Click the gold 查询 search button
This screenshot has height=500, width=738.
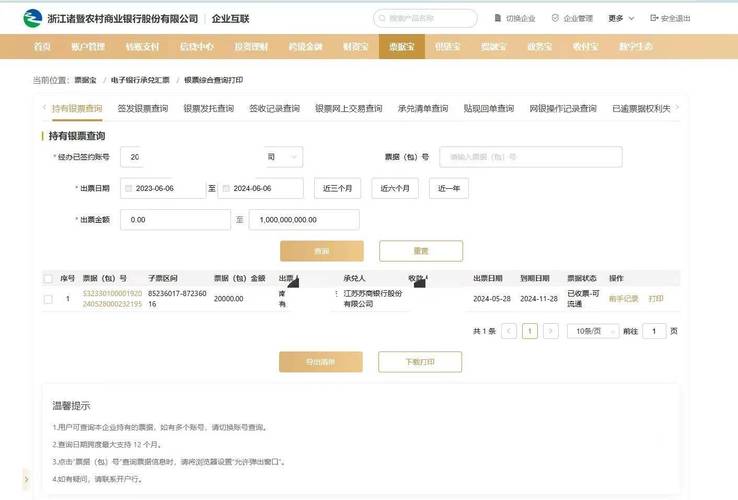click(x=322, y=251)
